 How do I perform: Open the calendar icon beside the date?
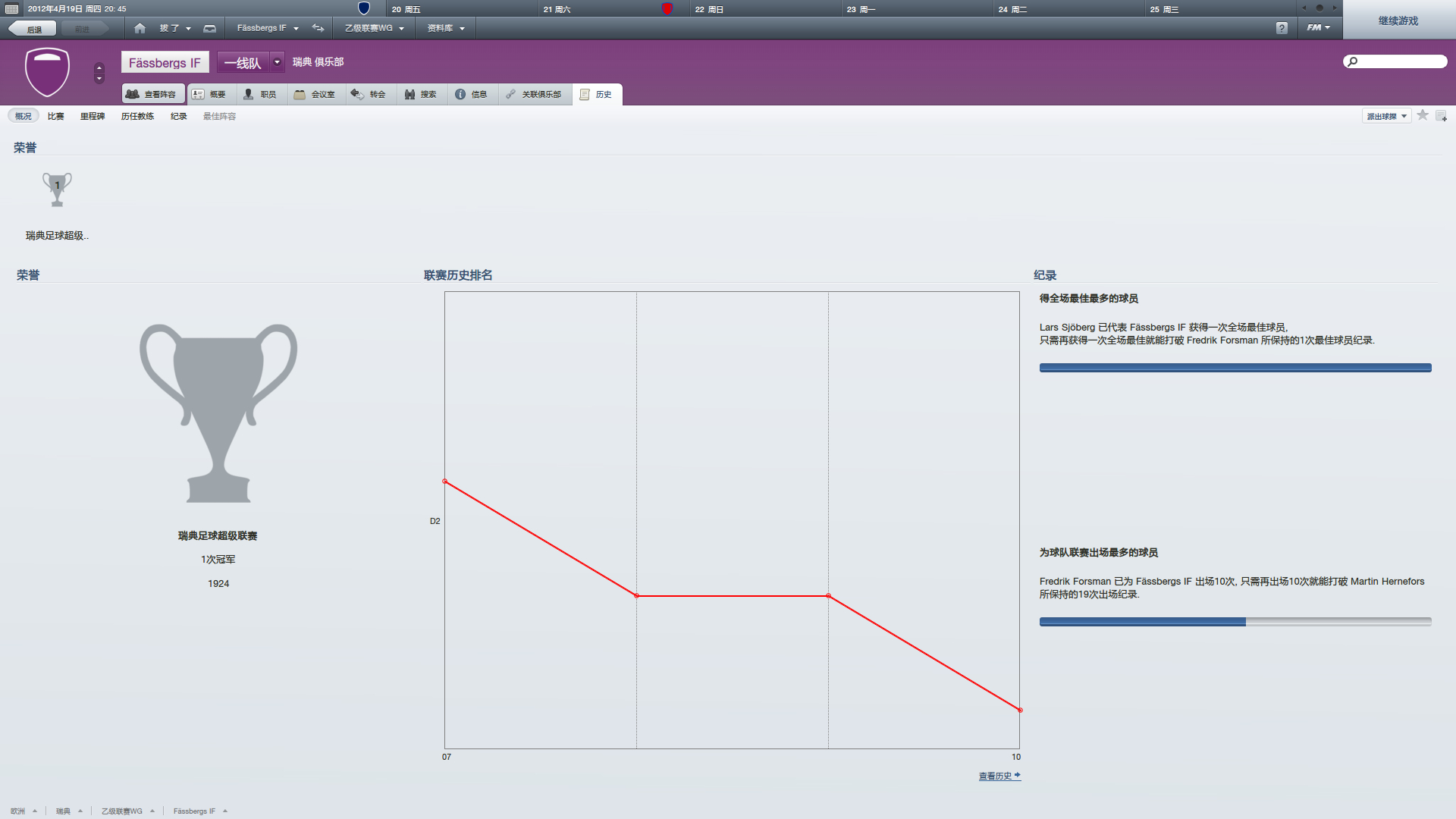[11, 9]
